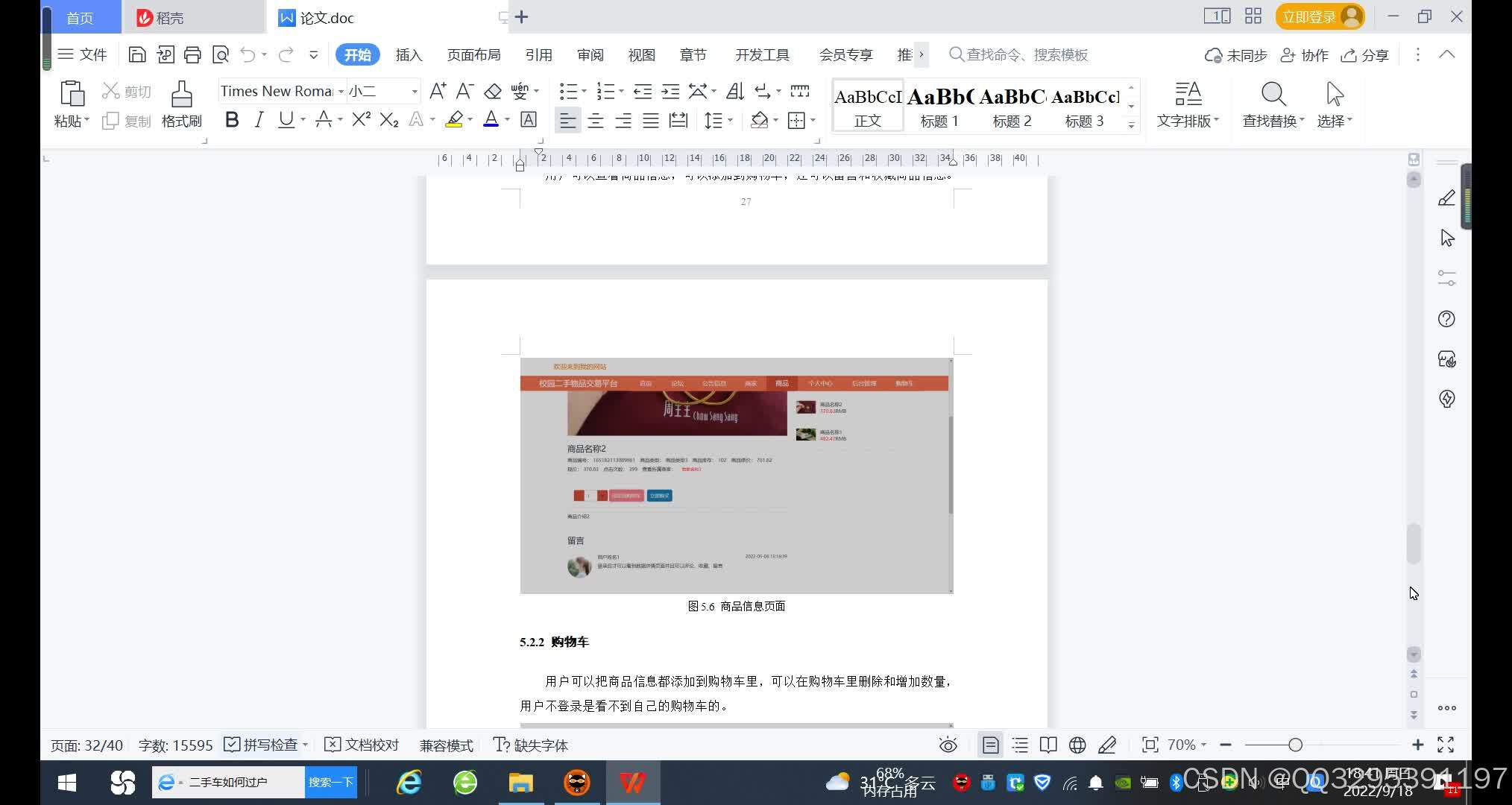Select the text highlight color tool
The width and height of the screenshot is (1512, 805).
454,120
